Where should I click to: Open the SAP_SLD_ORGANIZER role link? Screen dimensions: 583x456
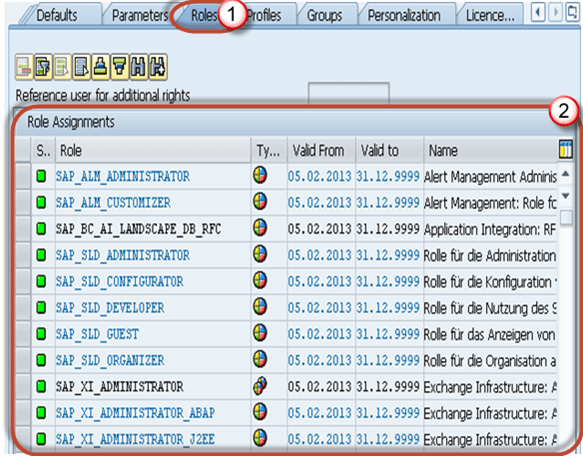point(110,360)
